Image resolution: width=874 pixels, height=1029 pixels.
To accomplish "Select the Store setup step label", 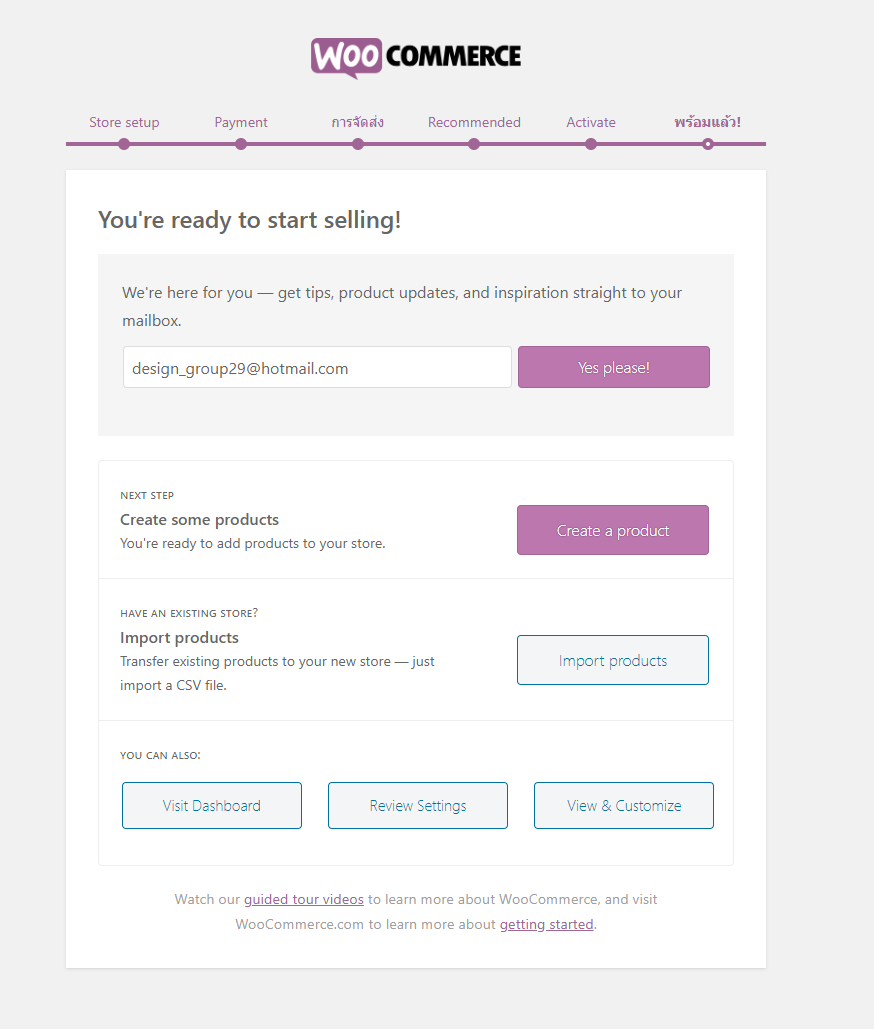I will pos(124,122).
